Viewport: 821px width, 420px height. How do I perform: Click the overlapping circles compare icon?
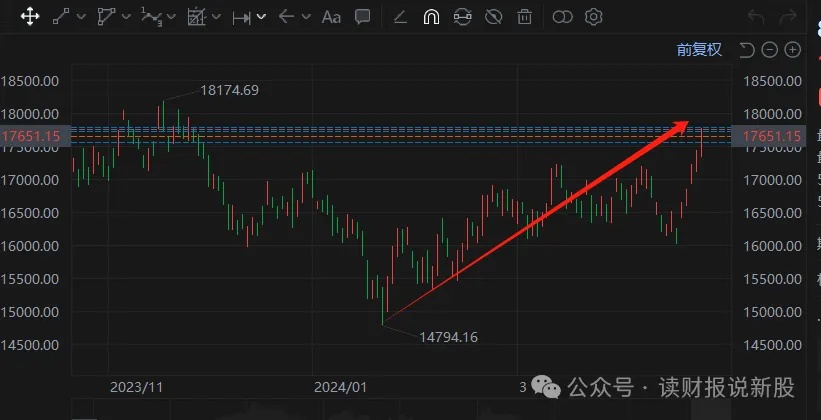click(x=562, y=17)
